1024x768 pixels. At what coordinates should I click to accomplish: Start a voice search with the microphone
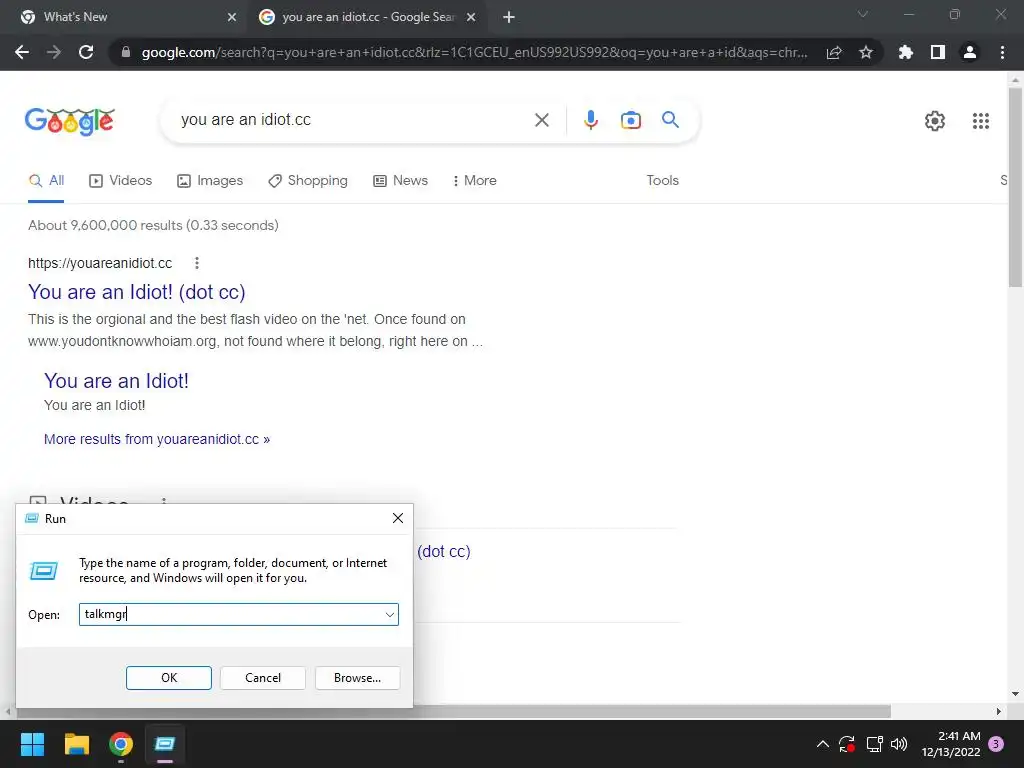pyautogui.click(x=590, y=120)
